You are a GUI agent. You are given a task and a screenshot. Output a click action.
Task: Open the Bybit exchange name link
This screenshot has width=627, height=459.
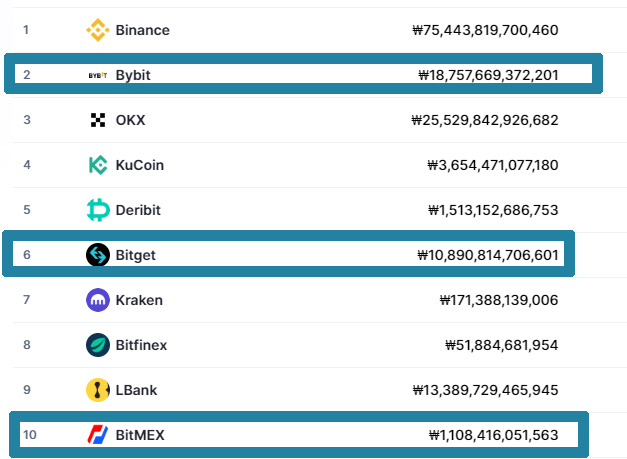point(133,75)
